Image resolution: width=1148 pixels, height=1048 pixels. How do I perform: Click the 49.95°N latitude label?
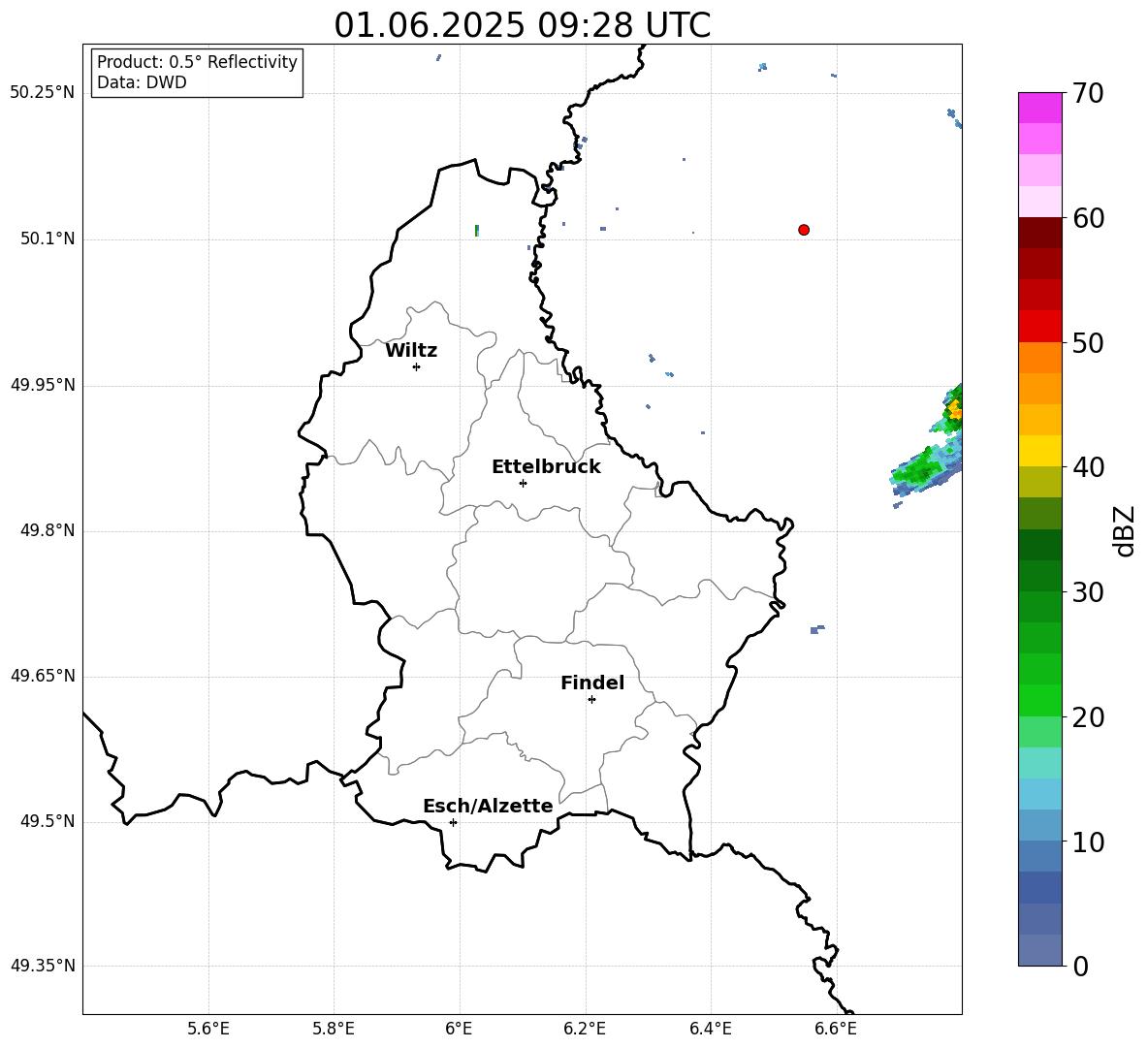(x=43, y=385)
